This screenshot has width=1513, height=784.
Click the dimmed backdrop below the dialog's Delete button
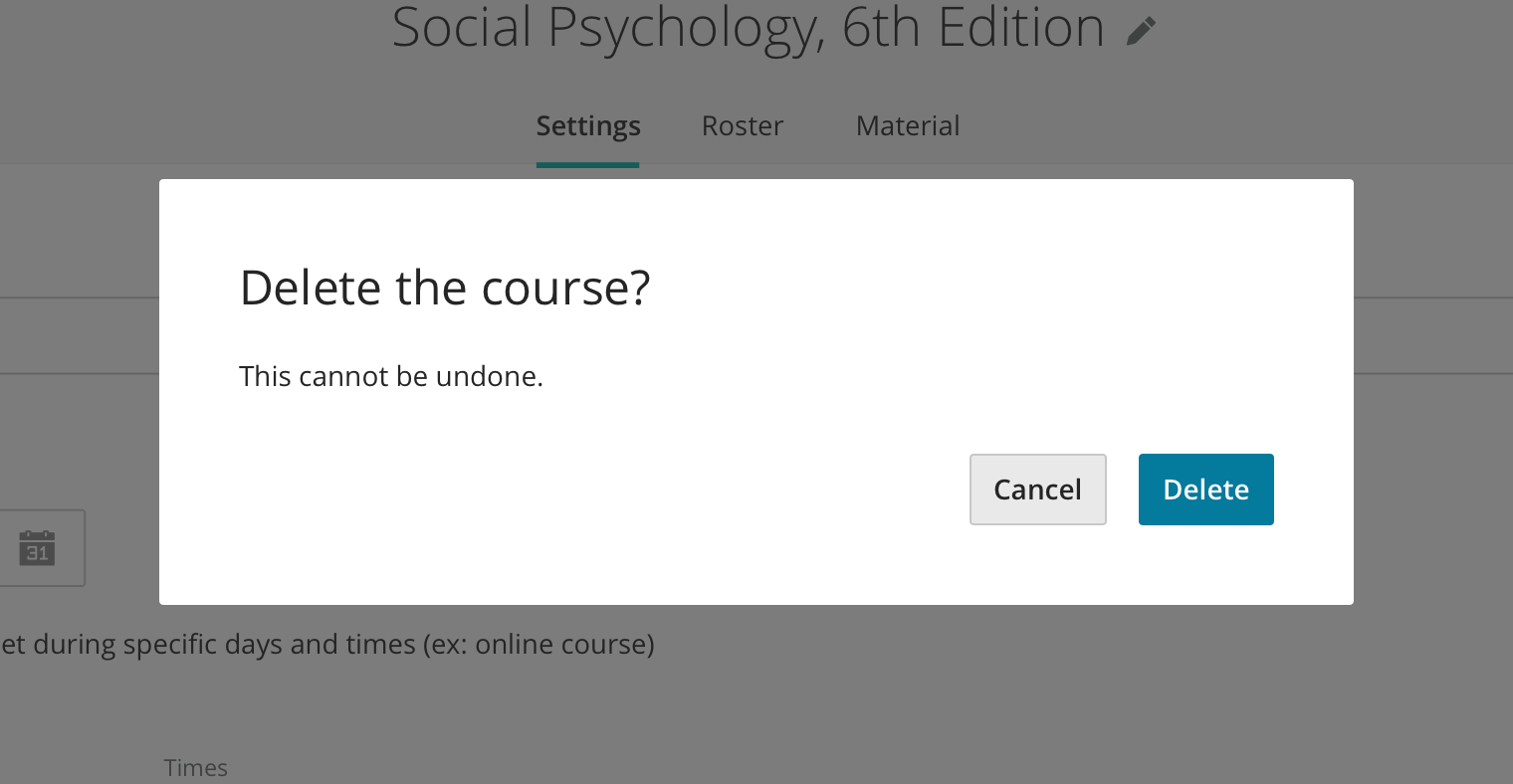[x=1205, y=677]
